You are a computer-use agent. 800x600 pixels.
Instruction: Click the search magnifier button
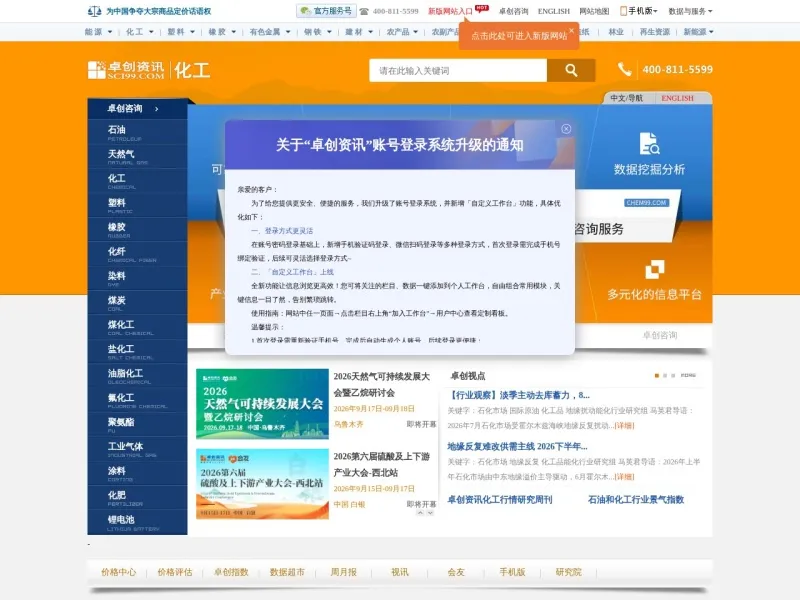click(x=571, y=70)
